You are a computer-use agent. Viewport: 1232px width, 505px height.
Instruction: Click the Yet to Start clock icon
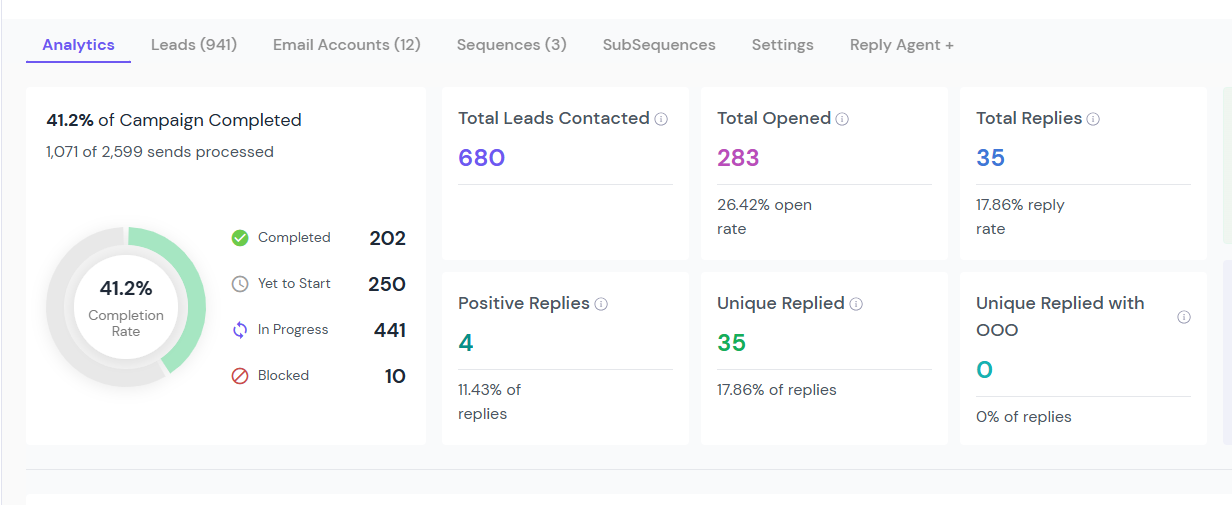(240, 284)
